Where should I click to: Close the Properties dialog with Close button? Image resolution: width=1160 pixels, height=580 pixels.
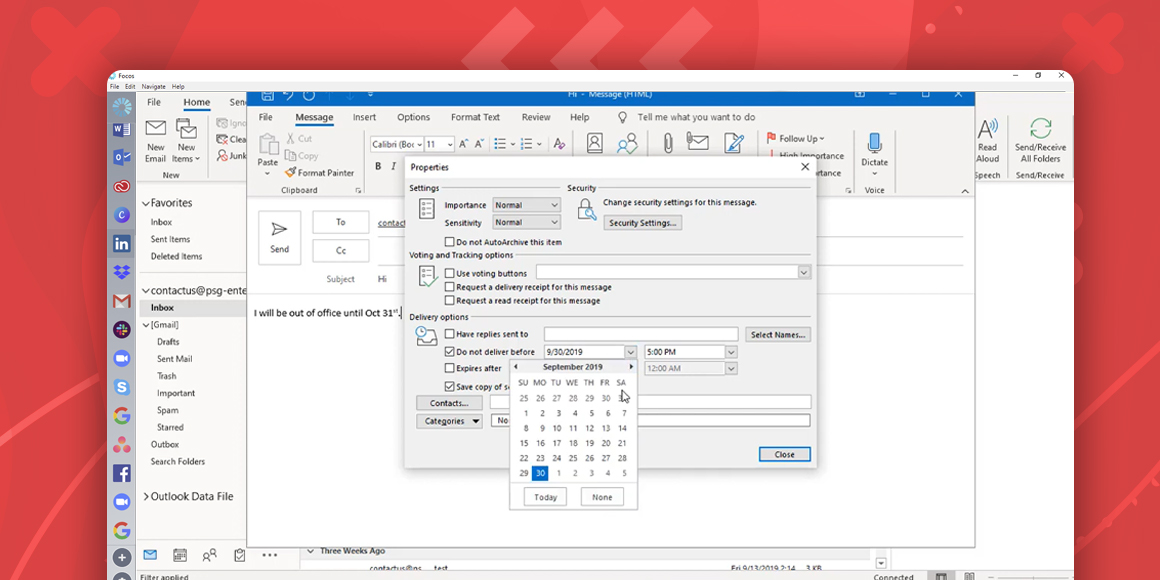[785, 454]
